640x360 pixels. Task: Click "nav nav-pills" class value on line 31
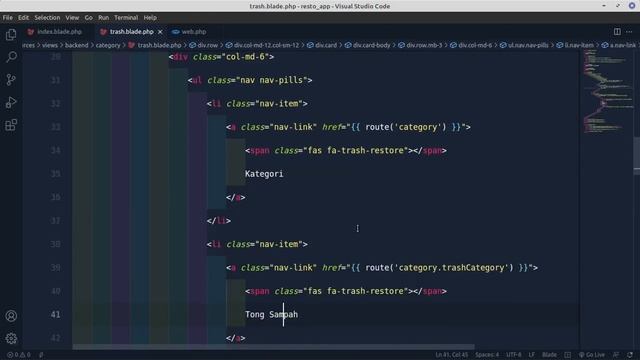(x=271, y=80)
